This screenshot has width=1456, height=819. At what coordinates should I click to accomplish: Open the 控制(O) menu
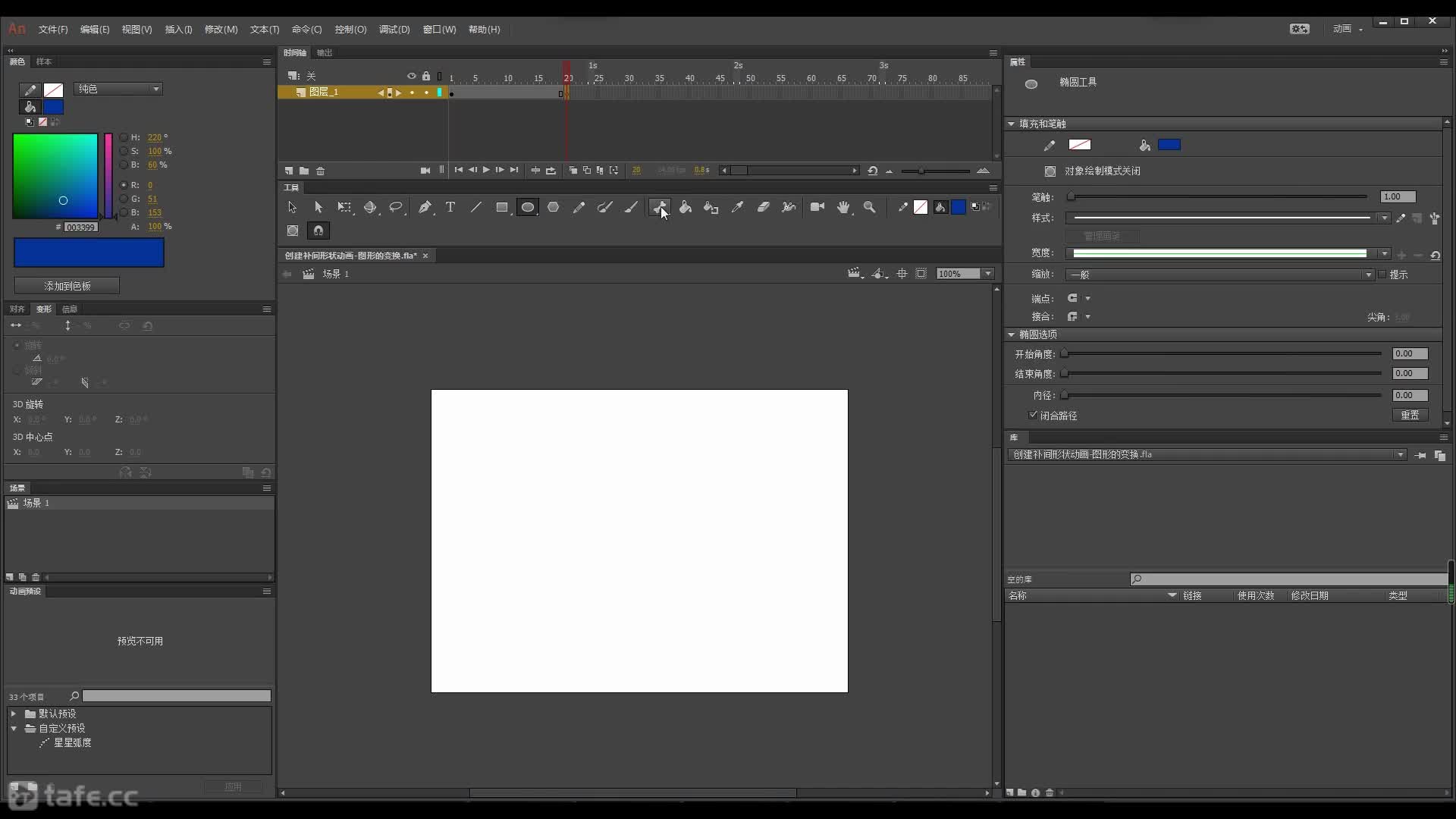(350, 30)
